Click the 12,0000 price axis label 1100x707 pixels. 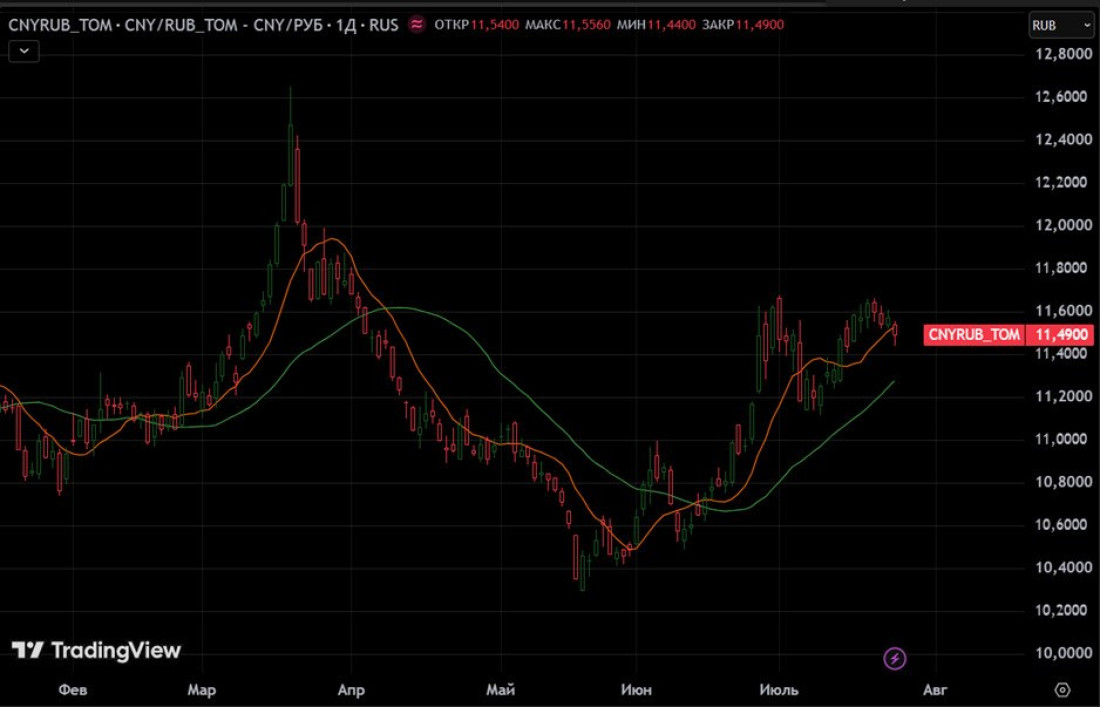[x=1064, y=225]
